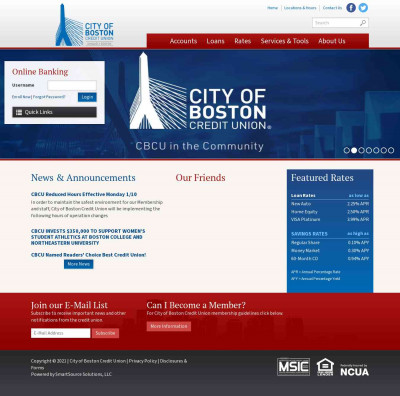Click the E-Mail Address input field

click(61, 333)
